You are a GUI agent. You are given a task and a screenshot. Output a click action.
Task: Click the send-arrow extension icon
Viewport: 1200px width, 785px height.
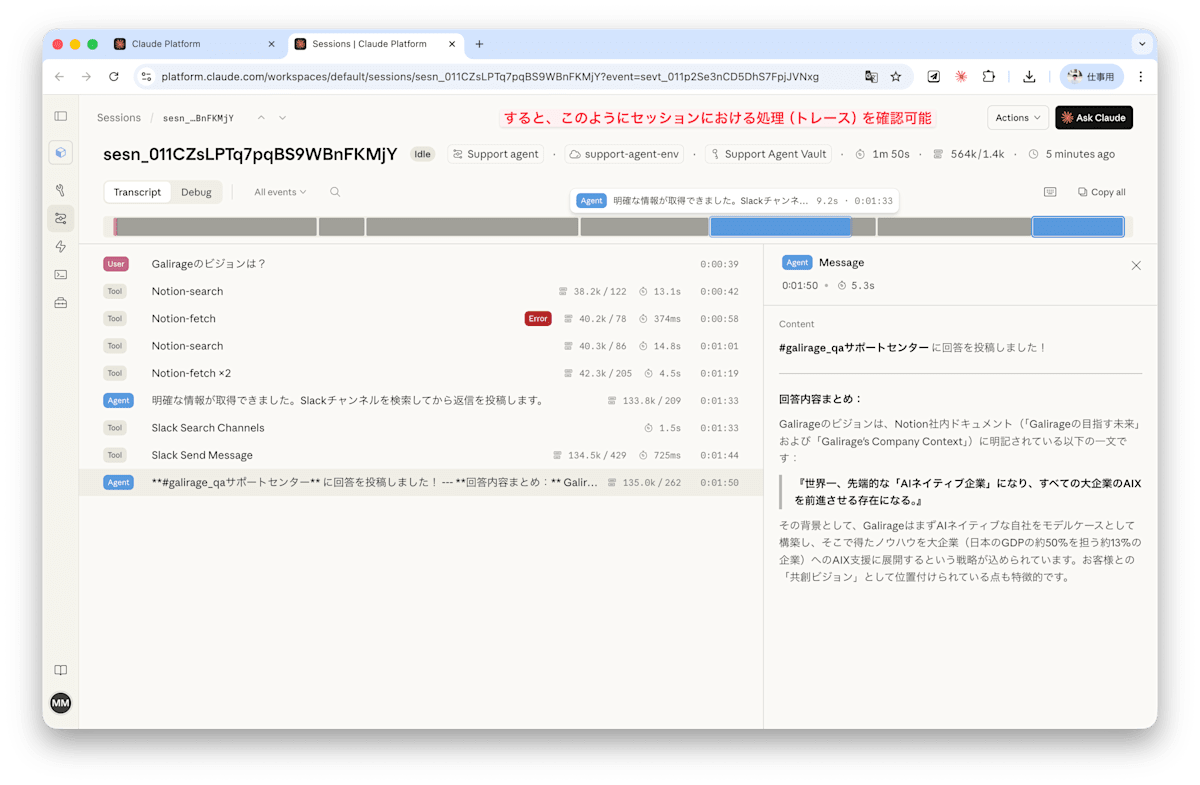933,76
